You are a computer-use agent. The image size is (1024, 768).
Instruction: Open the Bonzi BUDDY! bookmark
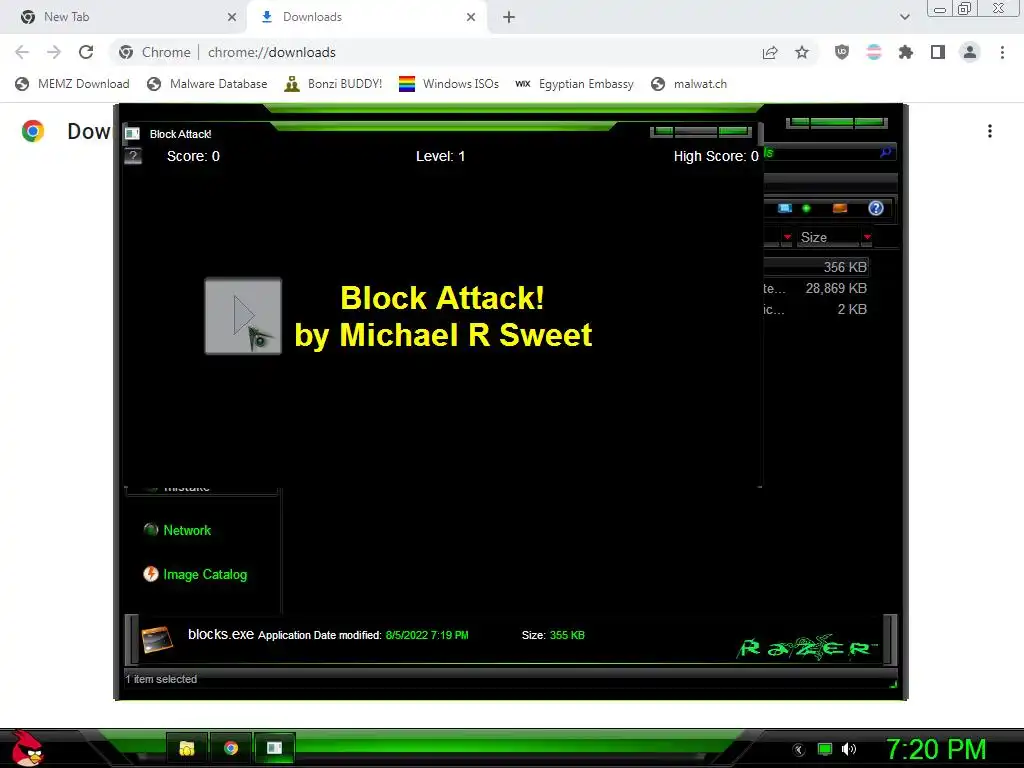pos(333,84)
